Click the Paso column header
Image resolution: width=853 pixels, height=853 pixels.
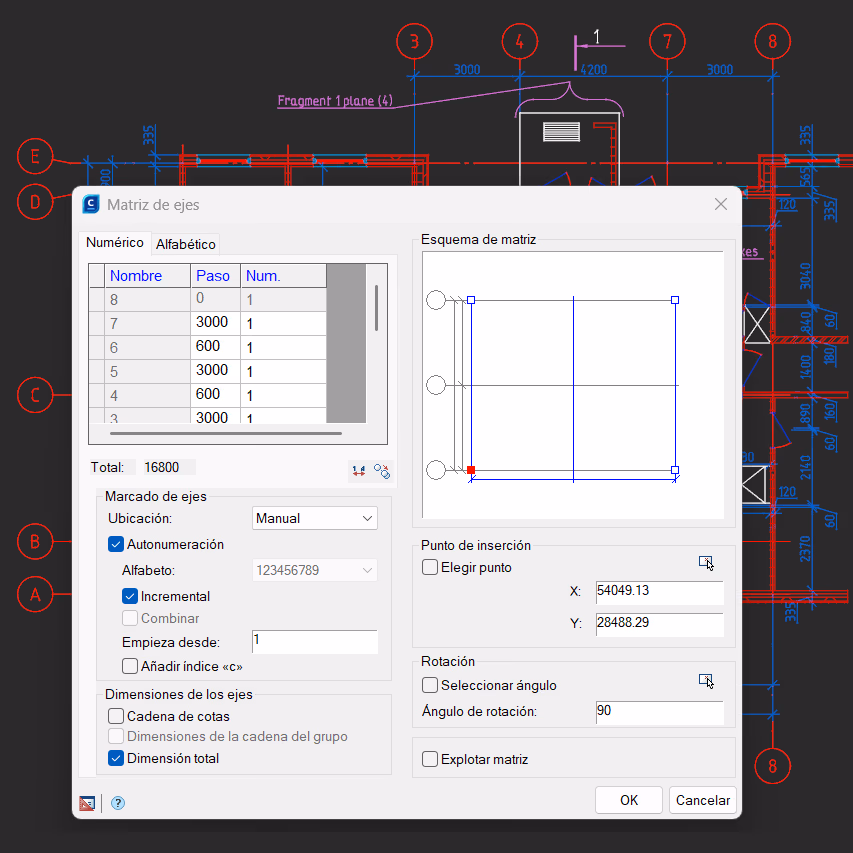coord(215,276)
